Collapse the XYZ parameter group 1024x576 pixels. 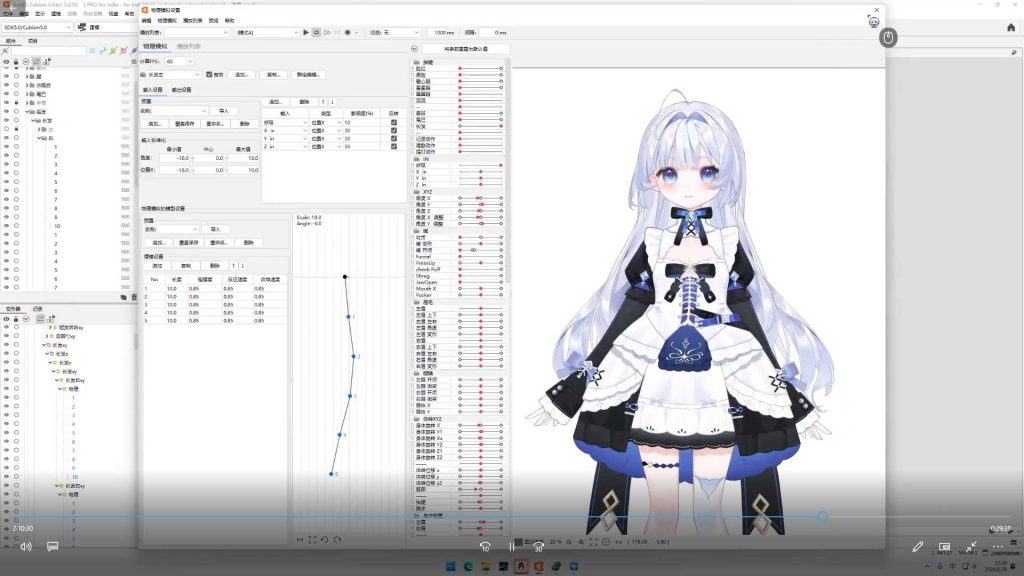pyautogui.click(x=417, y=192)
